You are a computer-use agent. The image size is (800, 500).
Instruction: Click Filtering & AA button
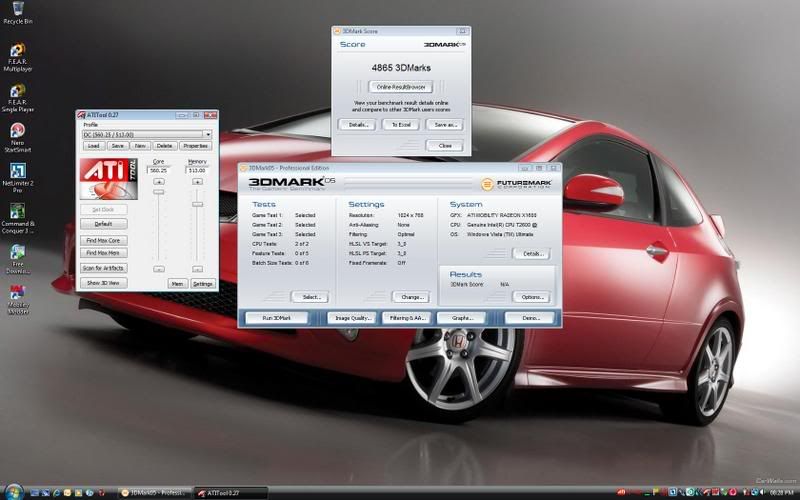click(407, 318)
